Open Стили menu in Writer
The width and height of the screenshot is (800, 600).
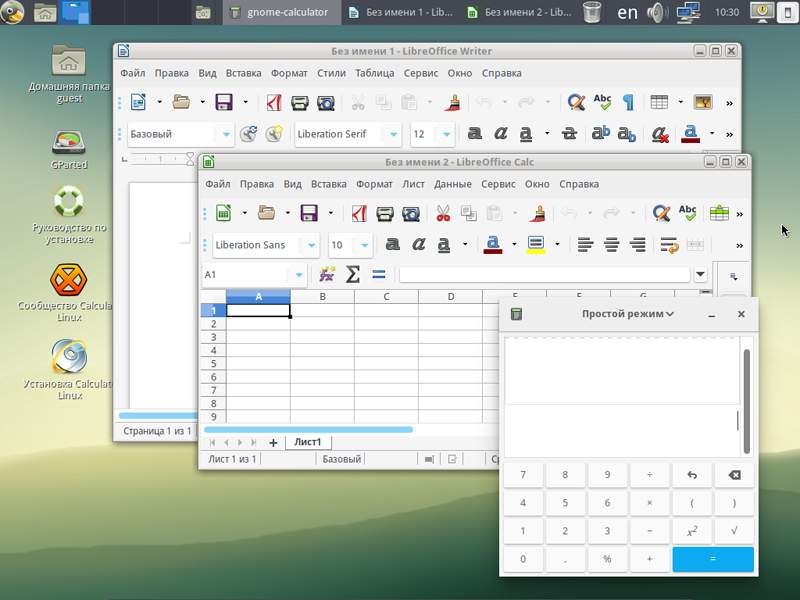pyautogui.click(x=331, y=73)
